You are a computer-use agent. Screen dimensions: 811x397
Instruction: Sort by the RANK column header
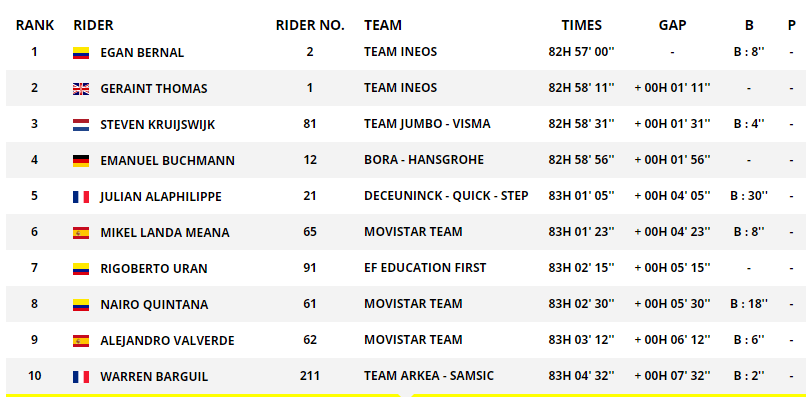point(35,25)
